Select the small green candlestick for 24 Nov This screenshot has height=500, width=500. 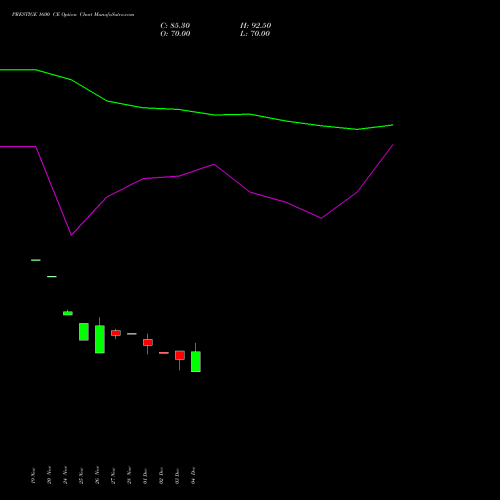[68, 313]
